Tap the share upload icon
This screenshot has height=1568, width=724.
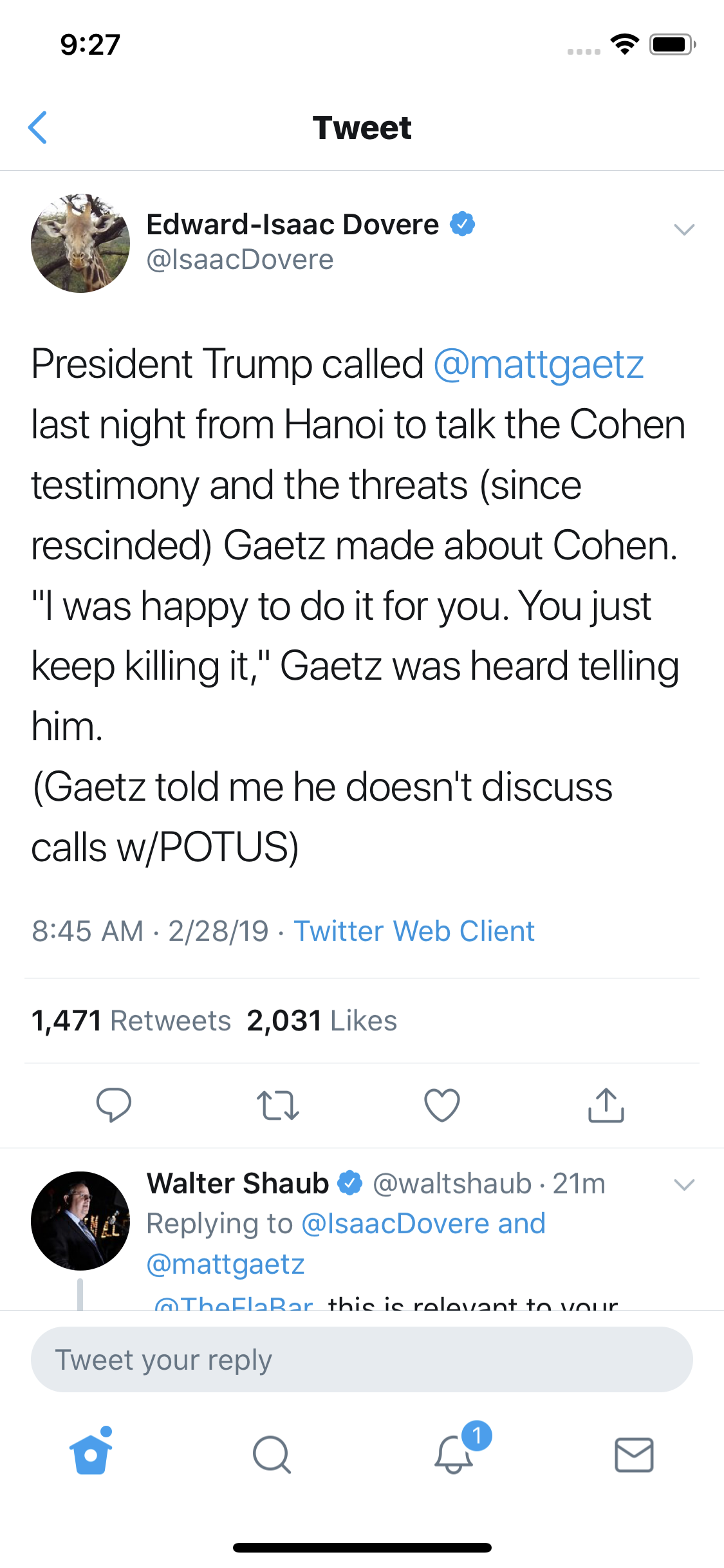click(606, 1105)
